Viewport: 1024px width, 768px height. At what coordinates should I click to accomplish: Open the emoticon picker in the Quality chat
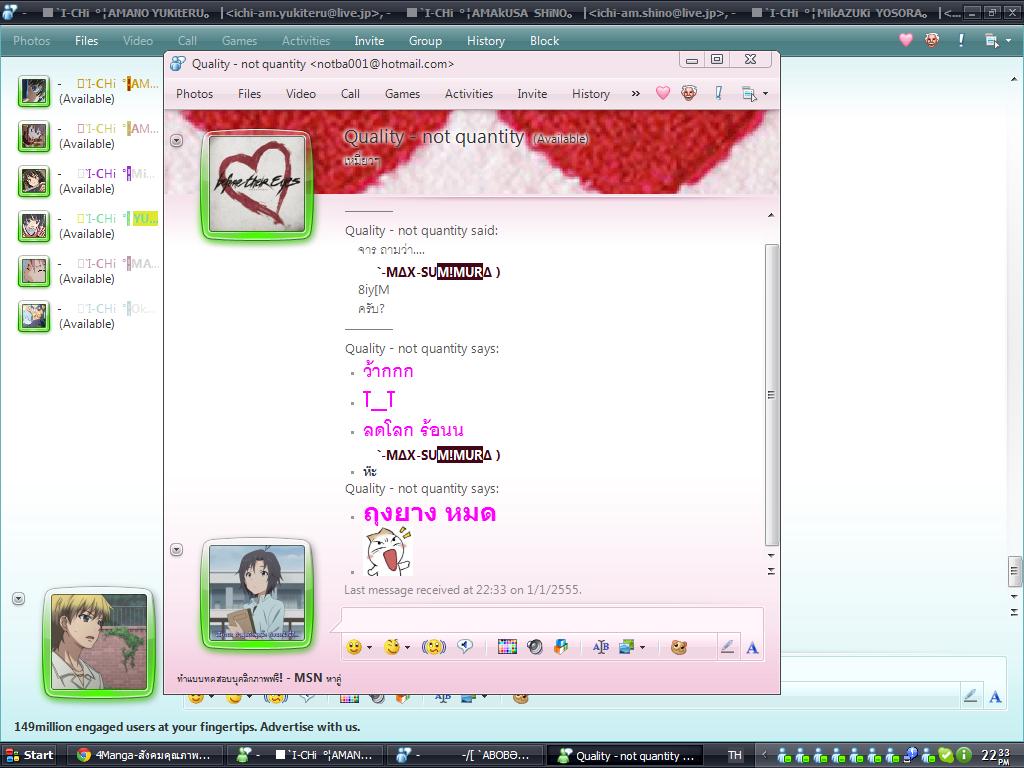[x=354, y=647]
